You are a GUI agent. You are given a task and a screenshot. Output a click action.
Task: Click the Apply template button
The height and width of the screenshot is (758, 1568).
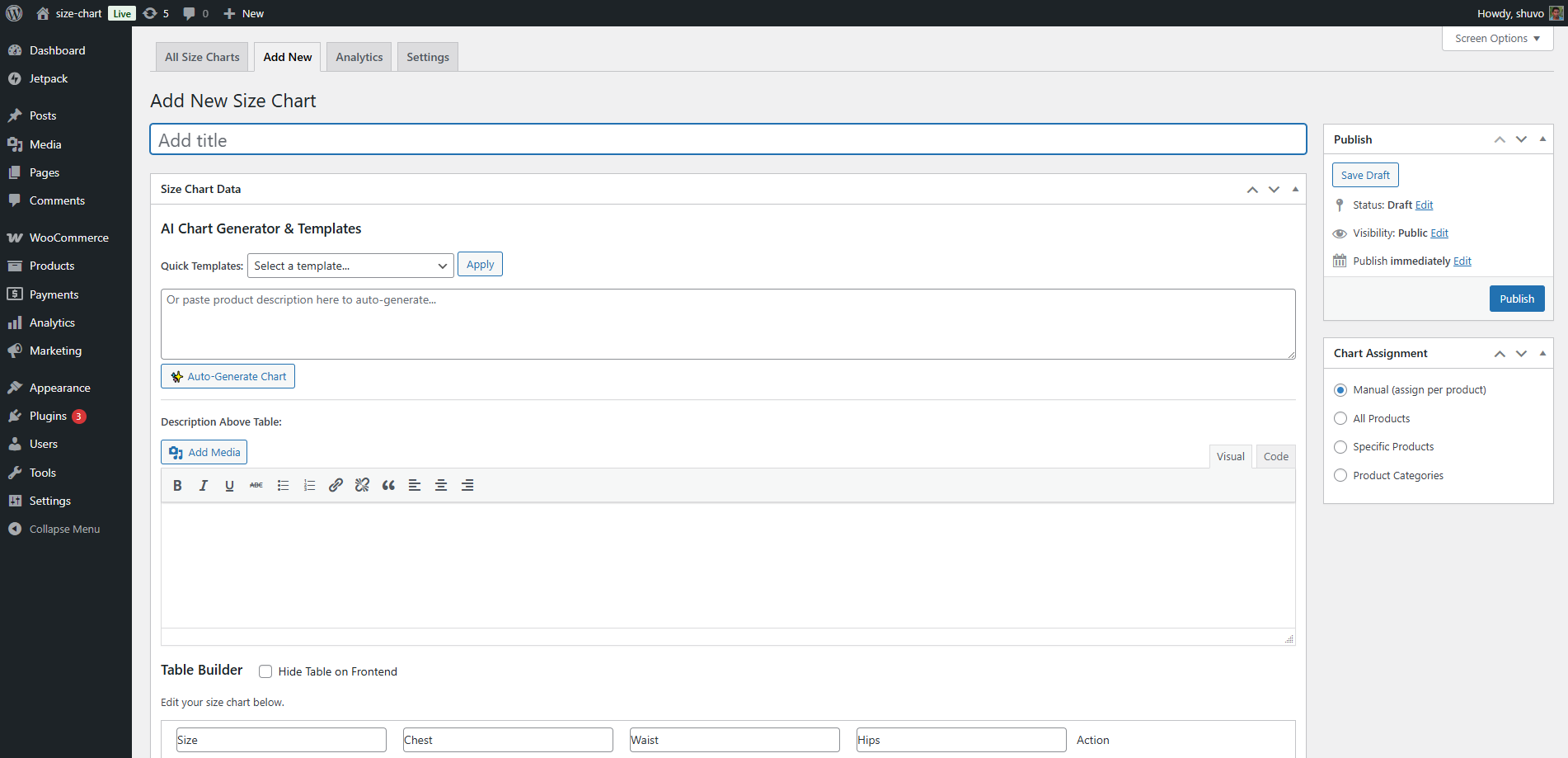coord(480,265)
